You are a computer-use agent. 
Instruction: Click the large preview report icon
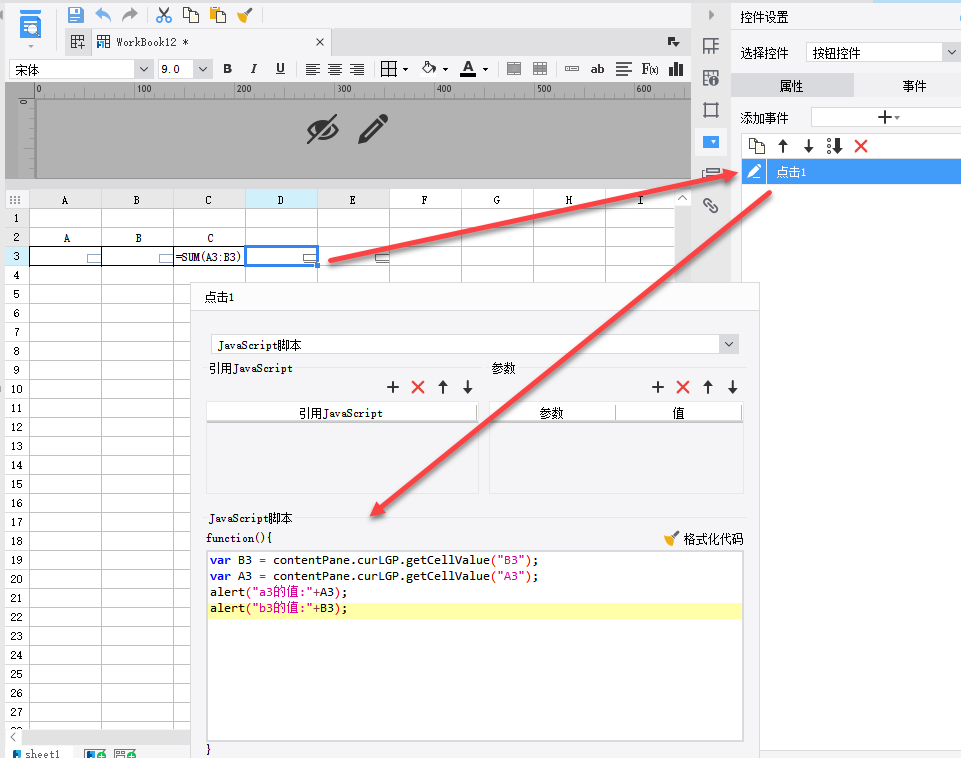point(30,25)
